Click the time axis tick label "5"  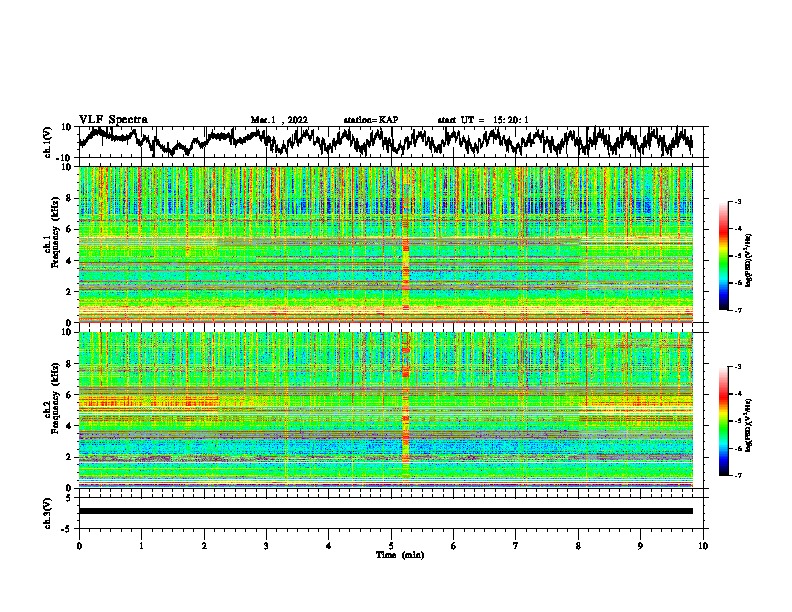coord(391,546)
